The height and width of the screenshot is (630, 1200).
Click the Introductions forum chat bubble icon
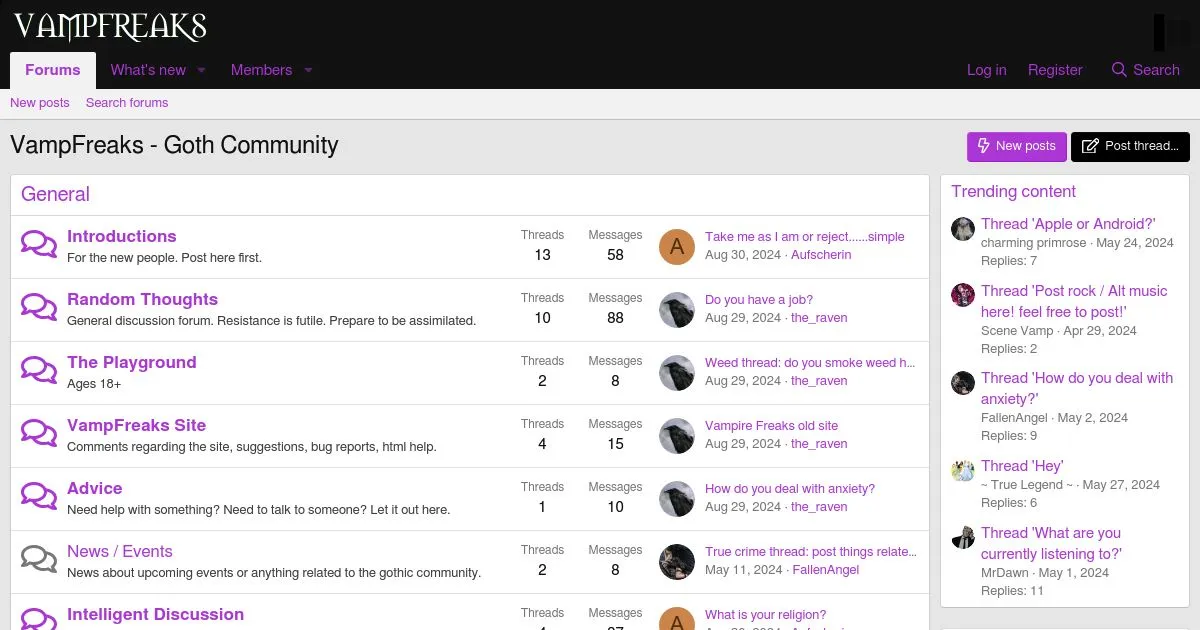[x=39, y=245]
